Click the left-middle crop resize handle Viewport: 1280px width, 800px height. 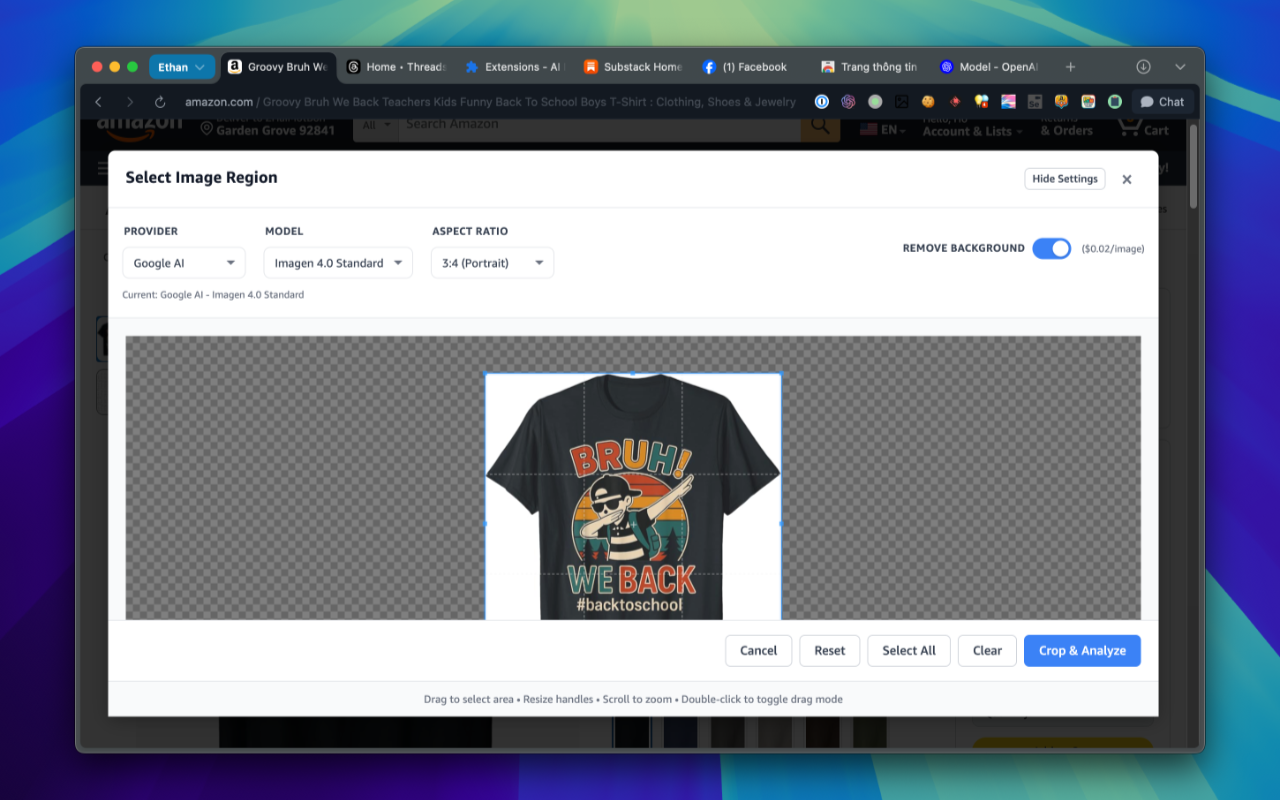point(486,523)
